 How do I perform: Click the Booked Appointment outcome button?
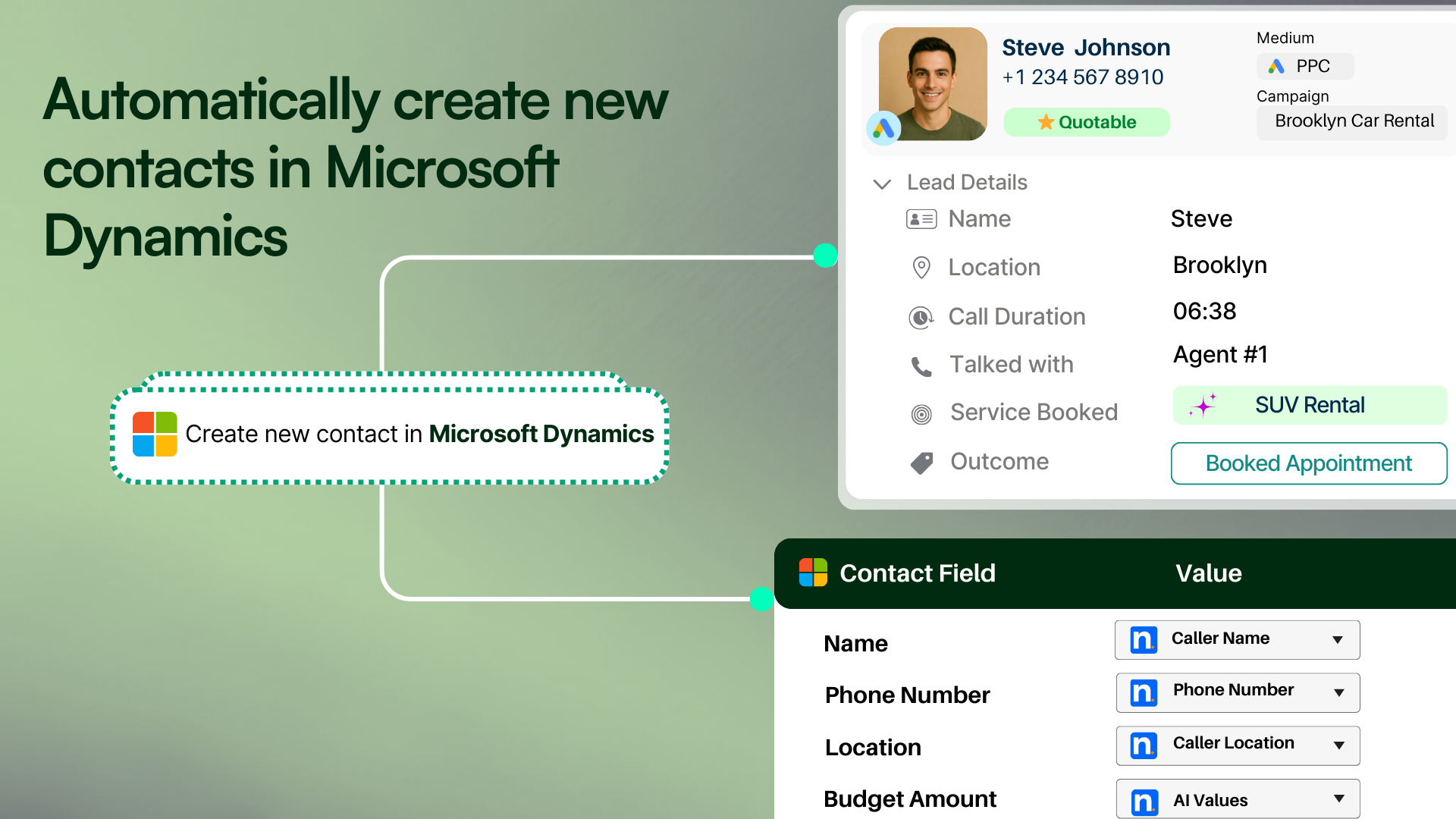[x=1308, y=463]
